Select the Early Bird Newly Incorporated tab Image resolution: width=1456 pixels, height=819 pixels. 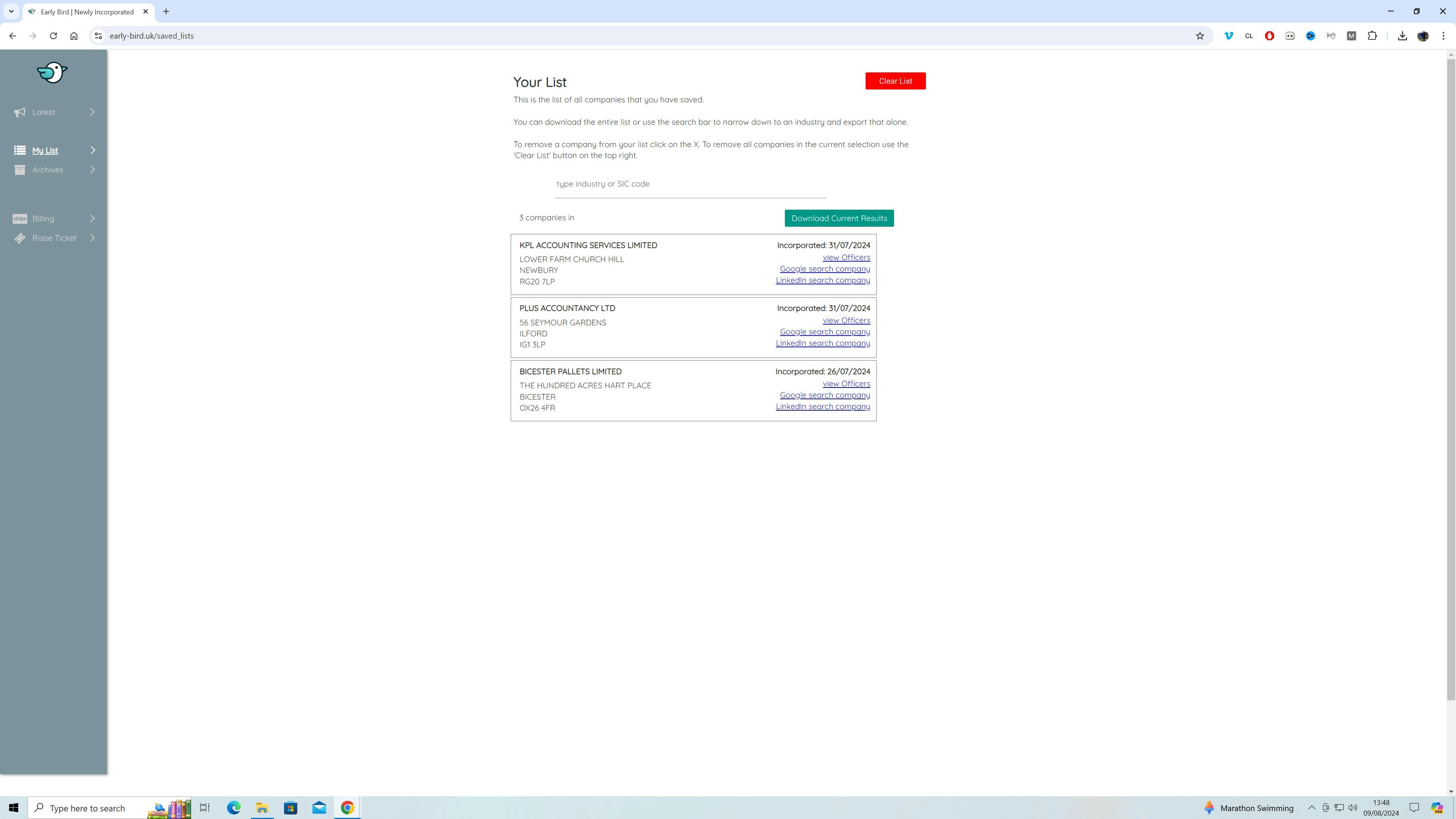click(x=88, y=12)
